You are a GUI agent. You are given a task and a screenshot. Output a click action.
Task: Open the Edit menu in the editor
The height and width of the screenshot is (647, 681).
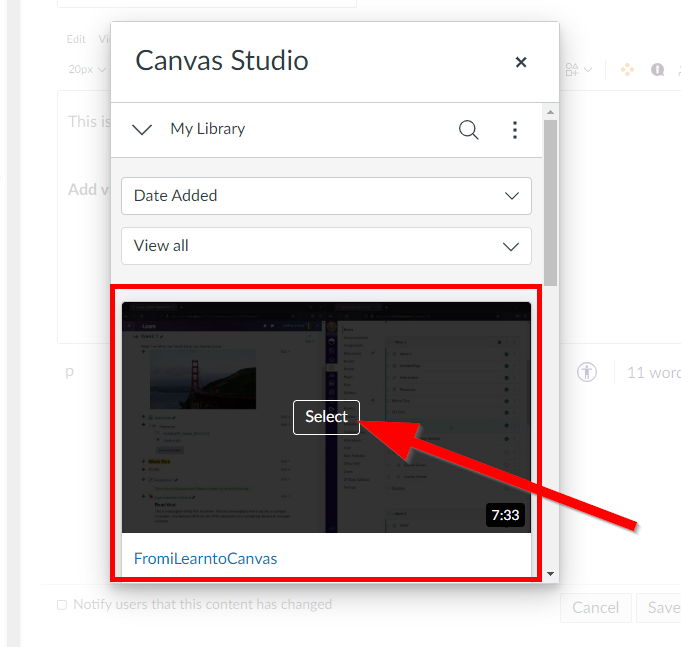pos(76,39)
